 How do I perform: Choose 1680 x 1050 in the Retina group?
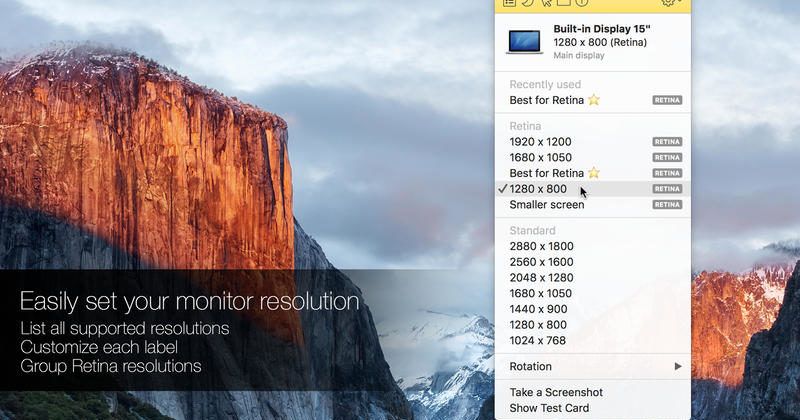point(593,158)
